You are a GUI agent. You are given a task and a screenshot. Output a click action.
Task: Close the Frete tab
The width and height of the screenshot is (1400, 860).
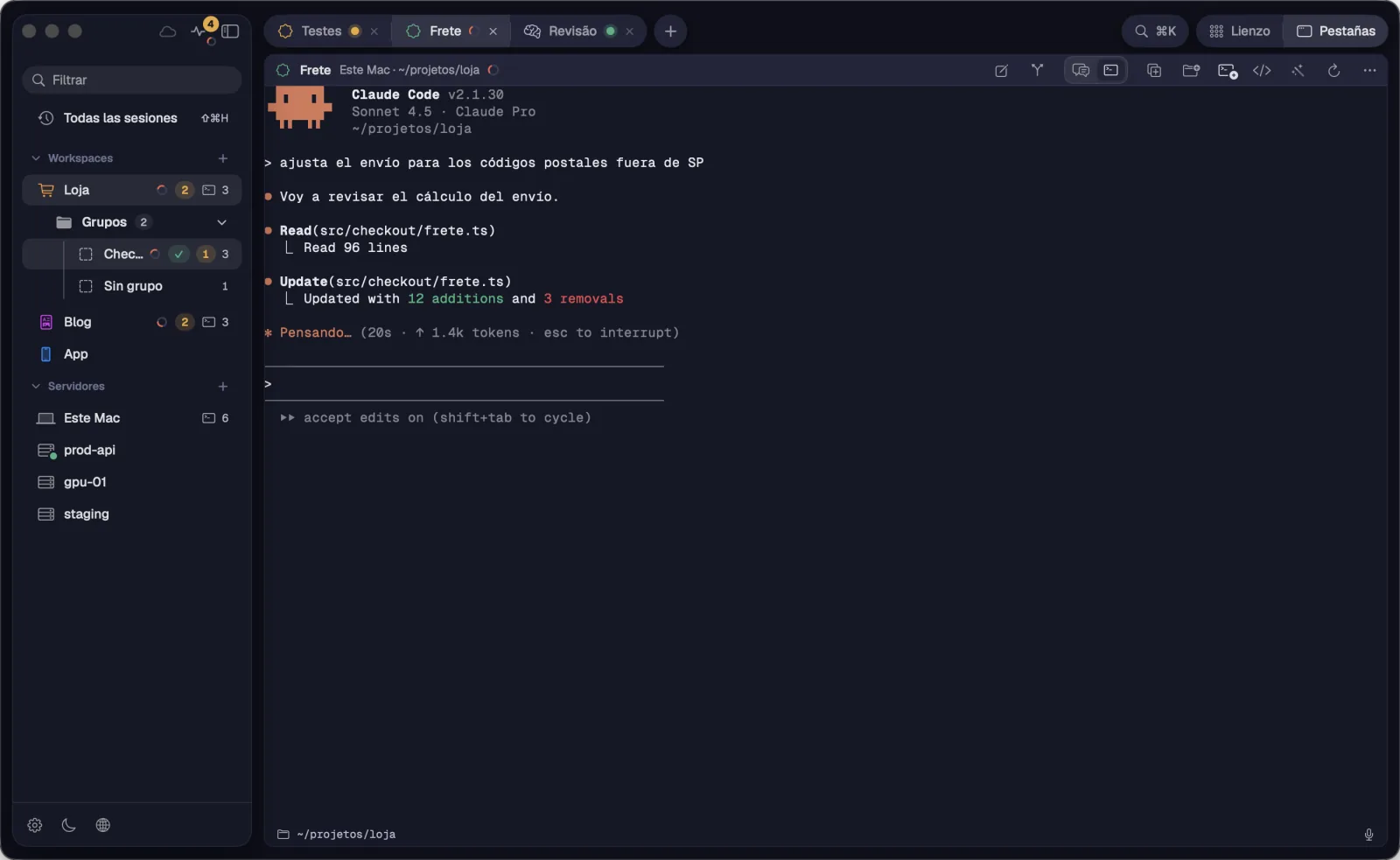tap(493, 31)
